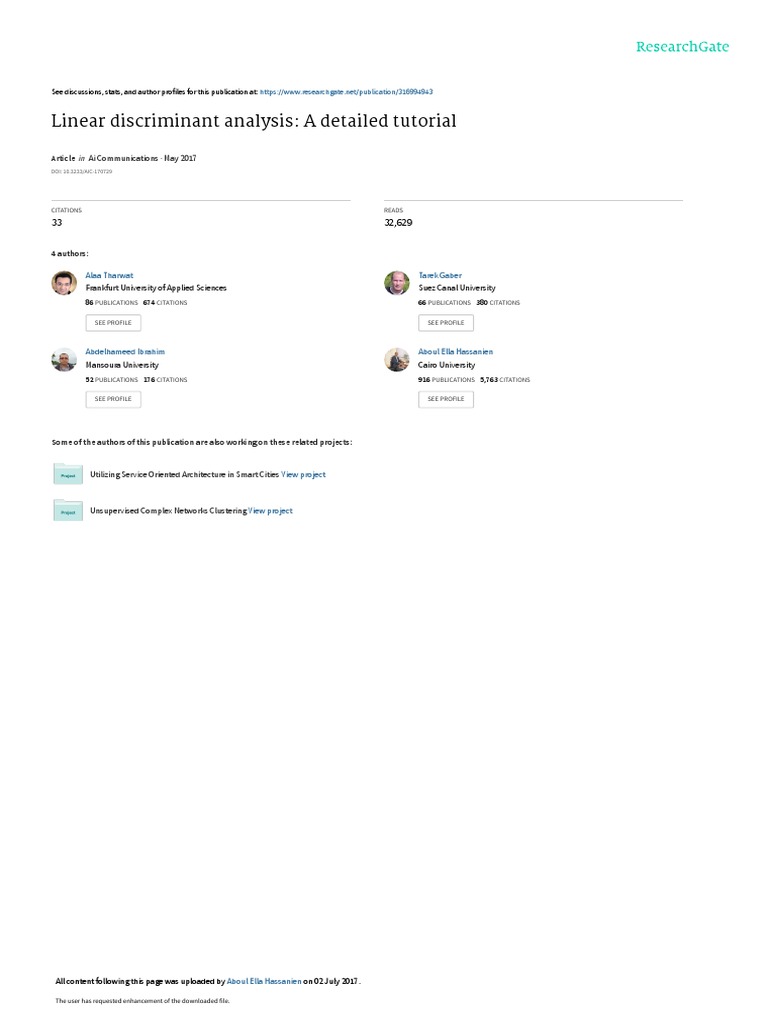Click Abdelhameed Ibrahim's profile photo
This screenshot has width=768, height=1024.
pyautogui.click(x=64, y=359)
